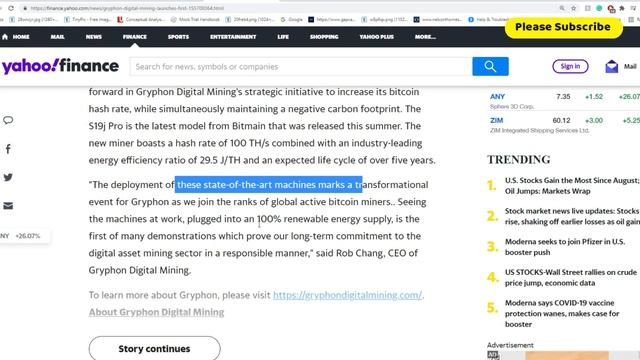Click the red extension icon in toolbar
Viewport: 640px width, 360px height.
tap(611, 8)
